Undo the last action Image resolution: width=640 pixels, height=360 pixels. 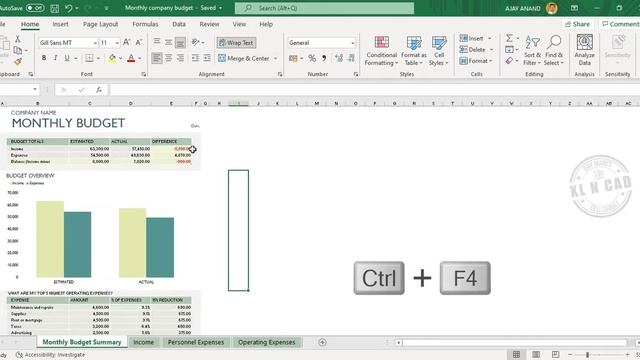[69, 8]
